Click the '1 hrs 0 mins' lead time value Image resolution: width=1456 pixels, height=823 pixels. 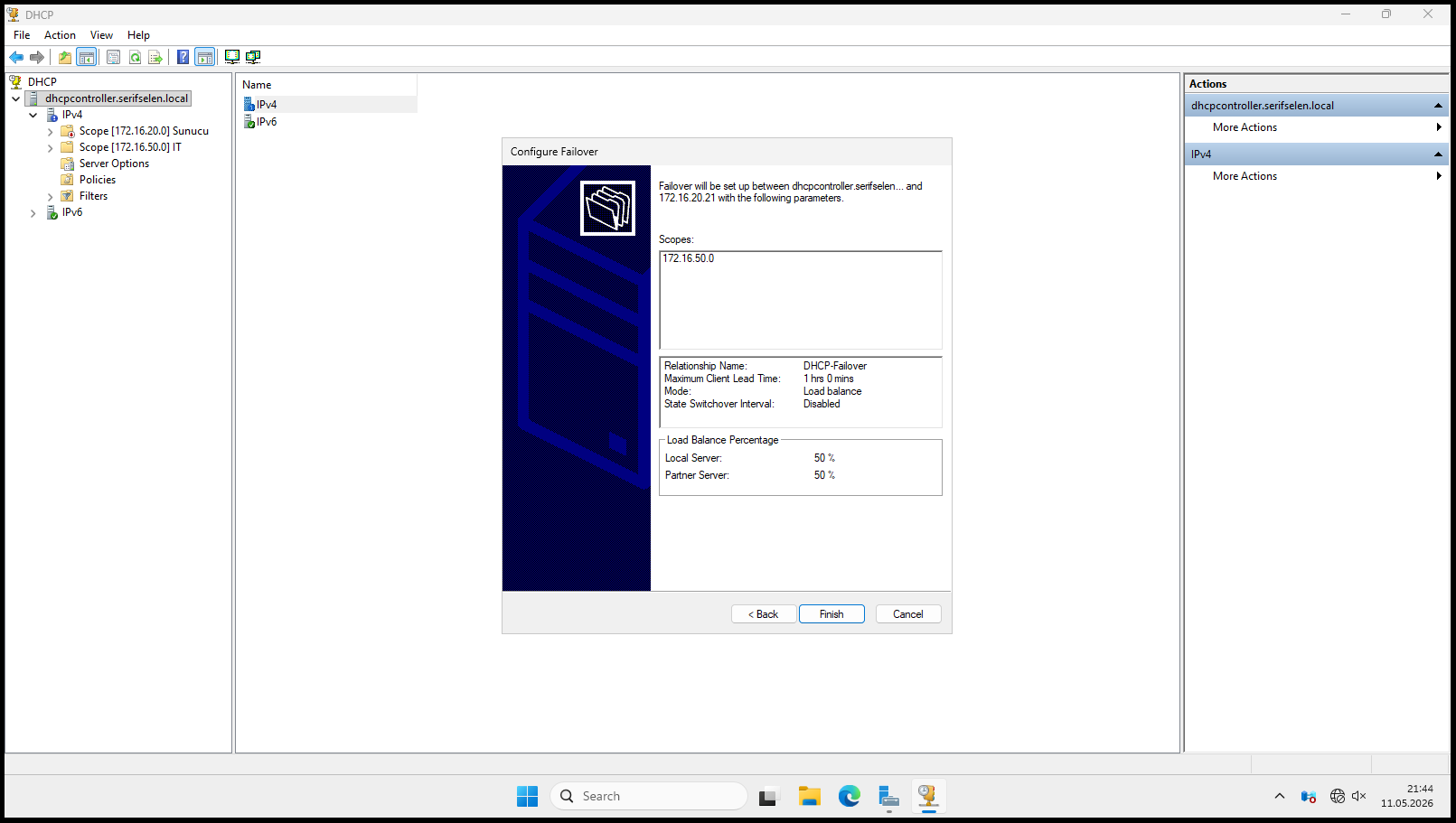click(x=829, y=379)
